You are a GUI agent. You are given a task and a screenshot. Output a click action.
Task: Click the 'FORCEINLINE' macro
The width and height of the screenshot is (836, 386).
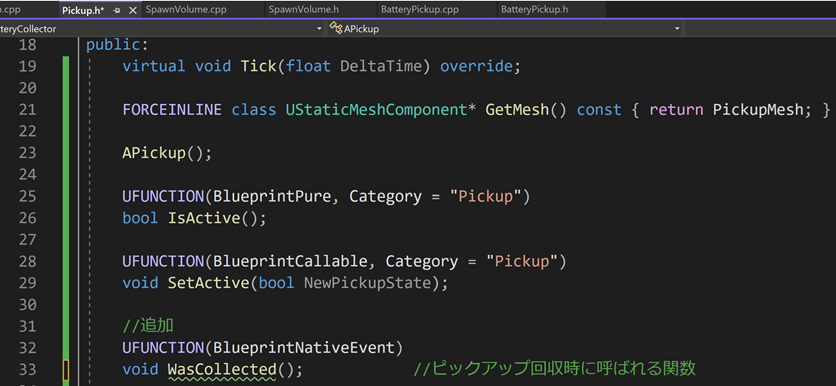(172, 110)
